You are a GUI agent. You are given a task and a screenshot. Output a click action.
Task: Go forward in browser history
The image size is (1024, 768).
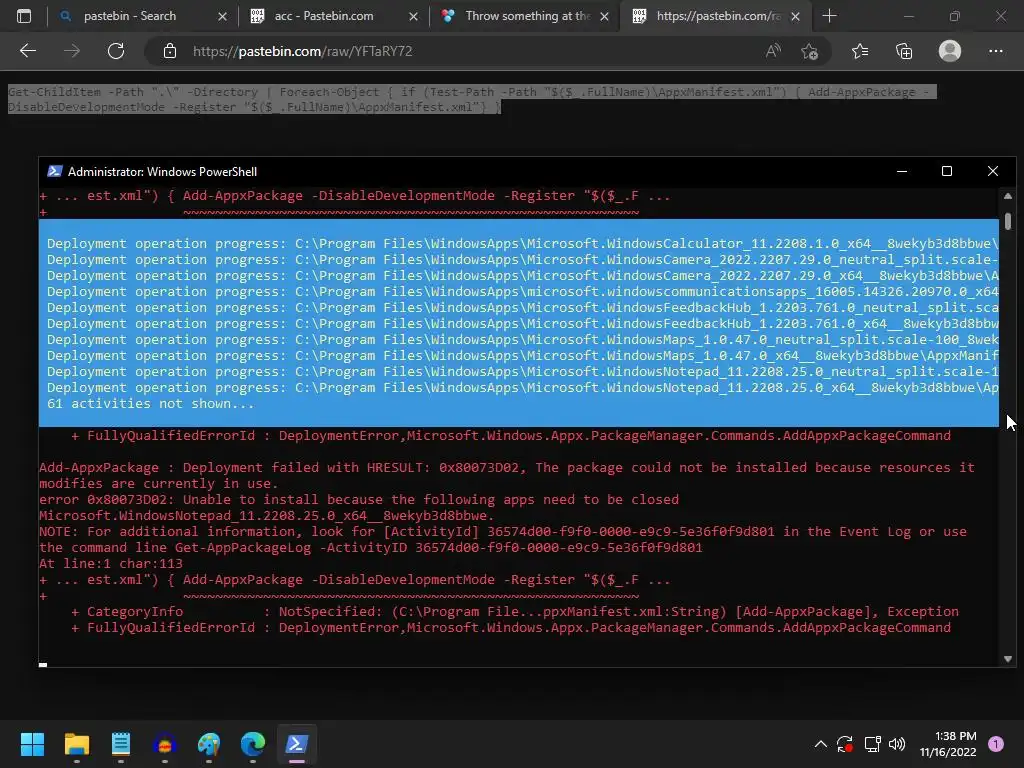pos(72,51)
